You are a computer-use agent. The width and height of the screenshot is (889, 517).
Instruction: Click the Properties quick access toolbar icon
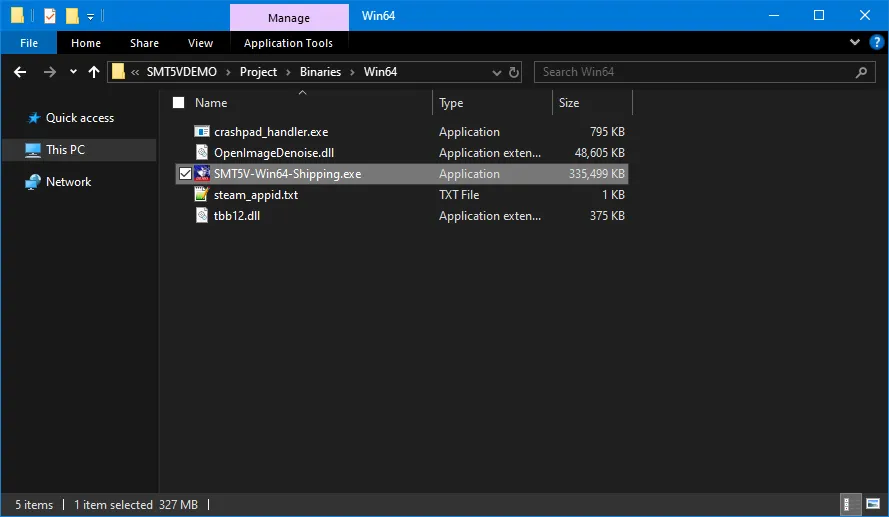coord(50,16)
